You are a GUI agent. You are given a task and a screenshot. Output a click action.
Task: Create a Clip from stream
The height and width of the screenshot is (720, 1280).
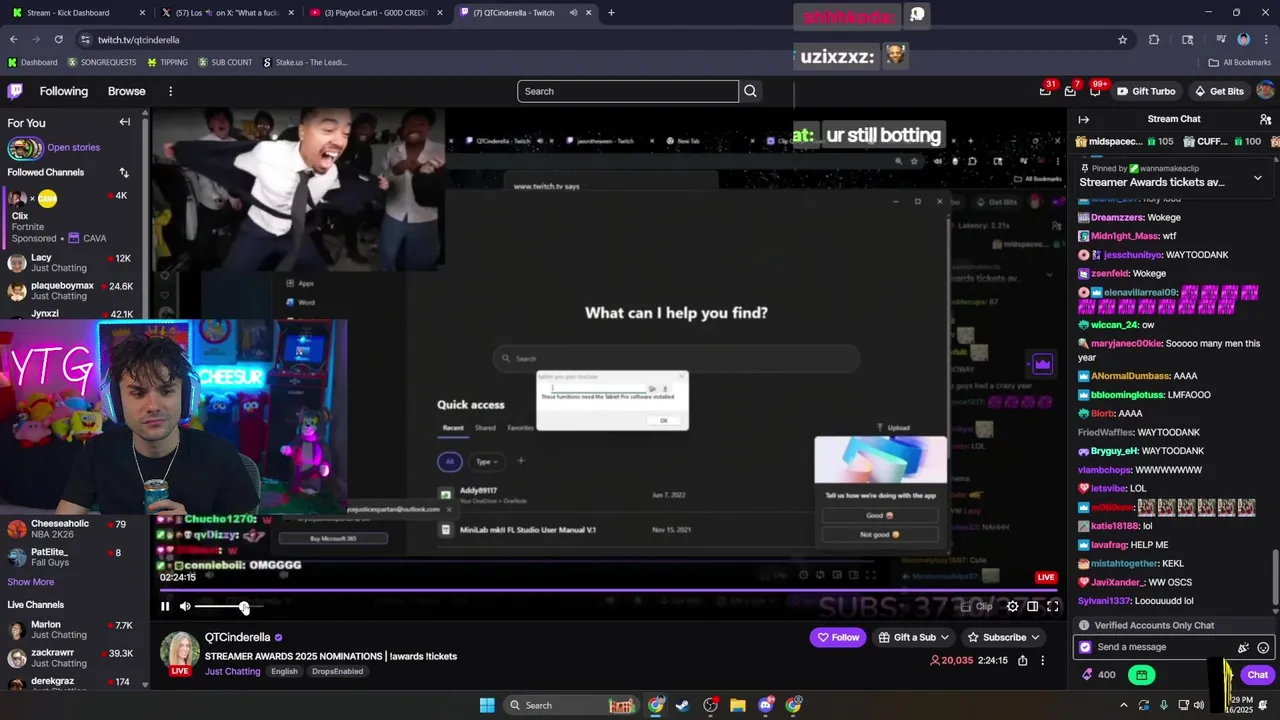coord(978,606)
